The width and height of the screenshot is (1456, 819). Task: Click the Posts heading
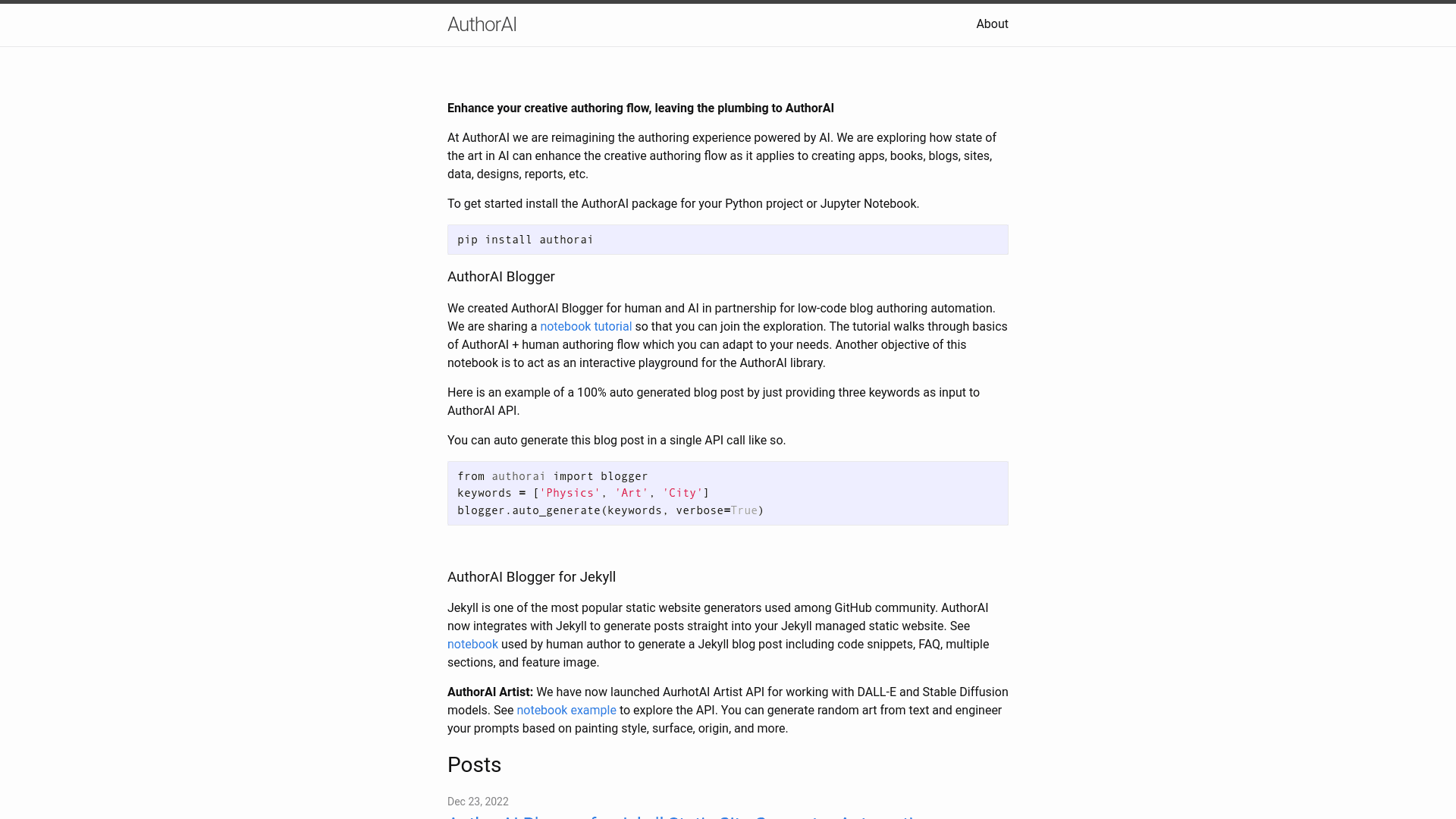coord(474,764)
